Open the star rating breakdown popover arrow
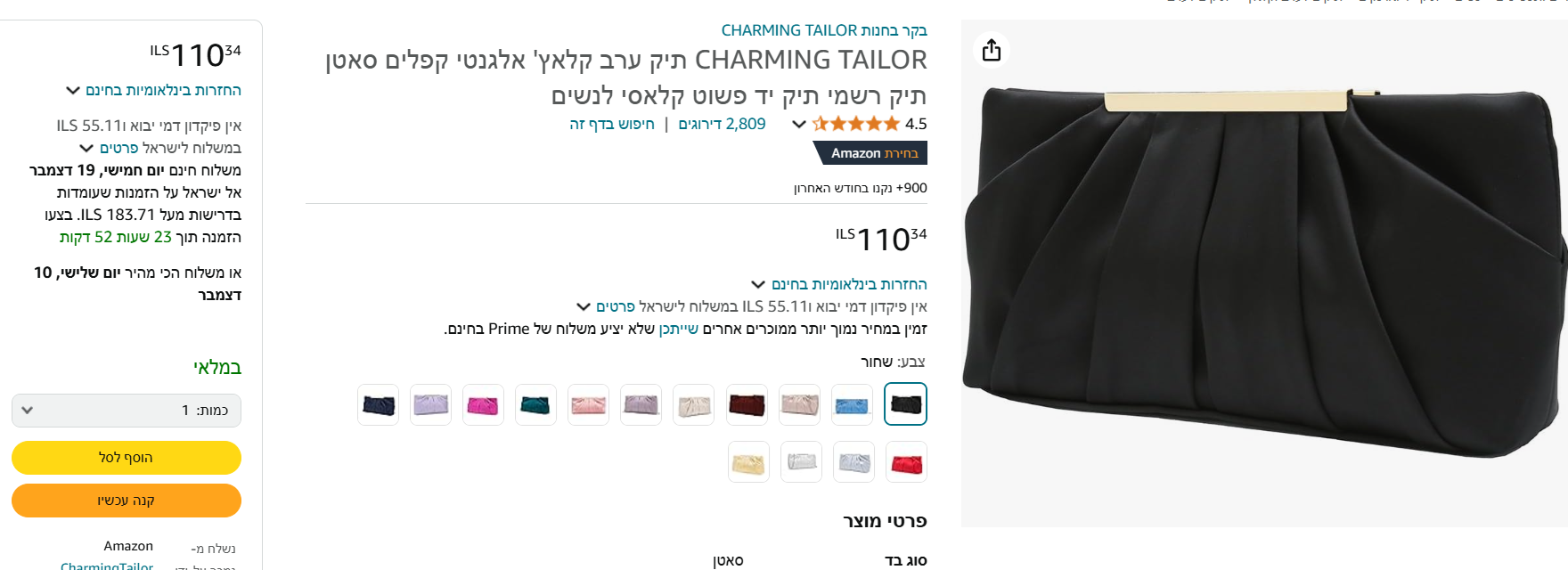 pos(799,124)
